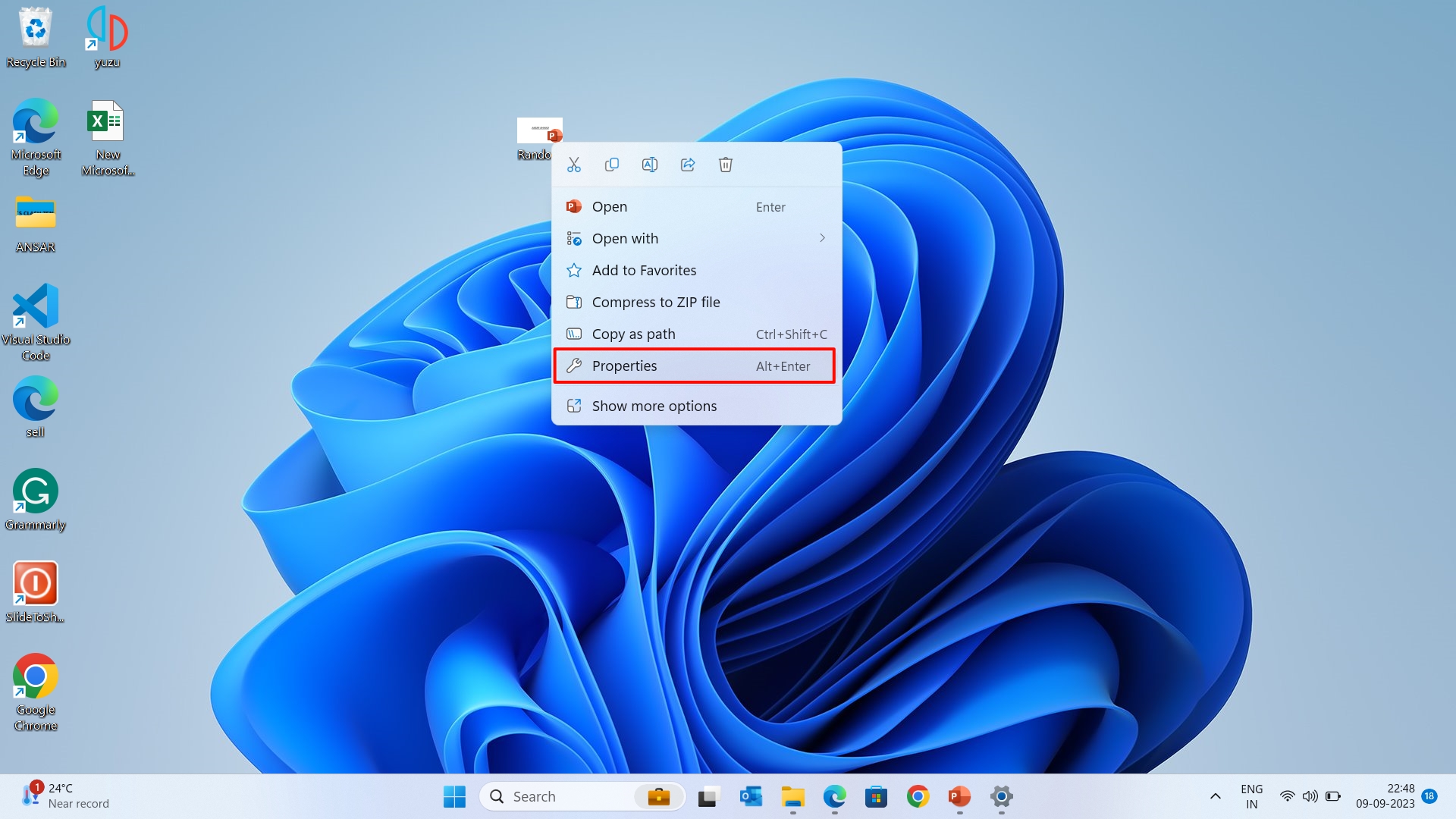Show hidden icons in the system tray
The image size is (1456, 819).
[x=1214, y=796]
